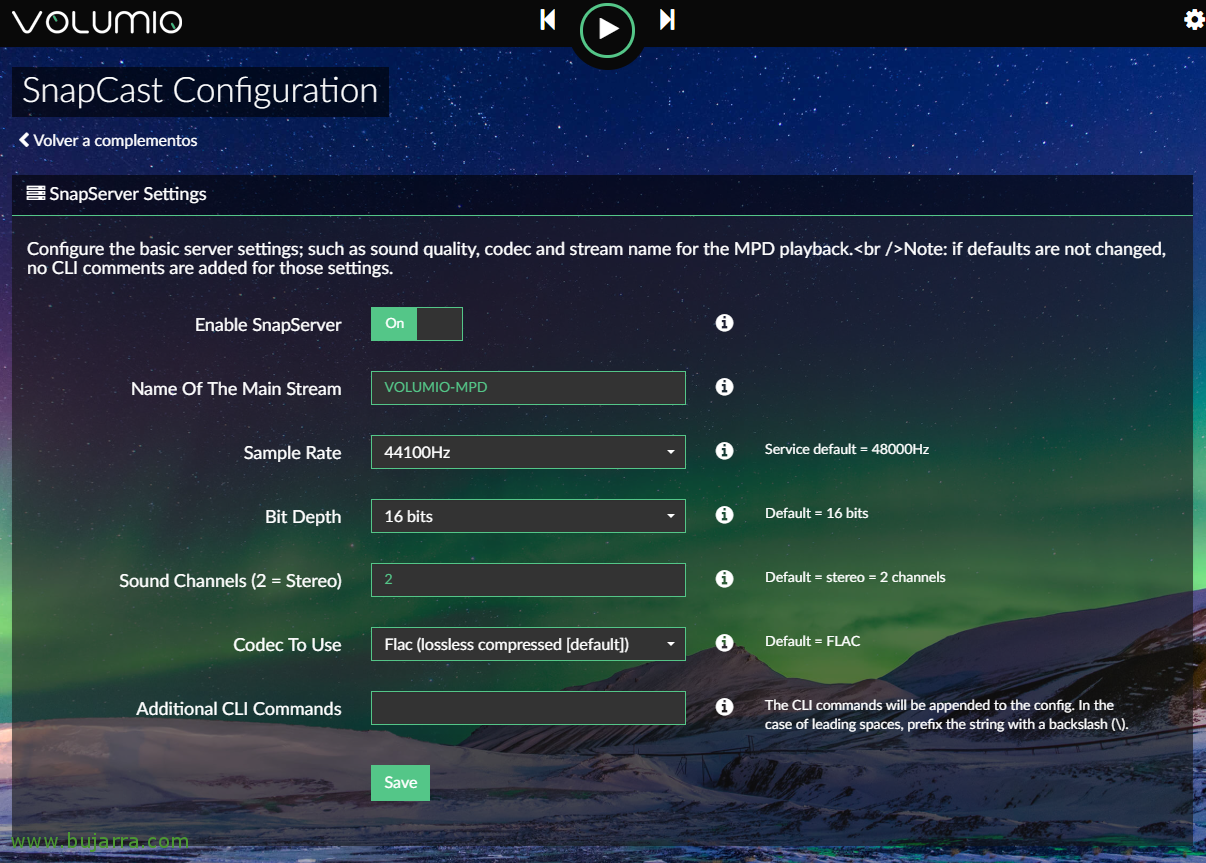Open the settings gear menu
1206x863 pixels.
click(x=1194, y=20)
